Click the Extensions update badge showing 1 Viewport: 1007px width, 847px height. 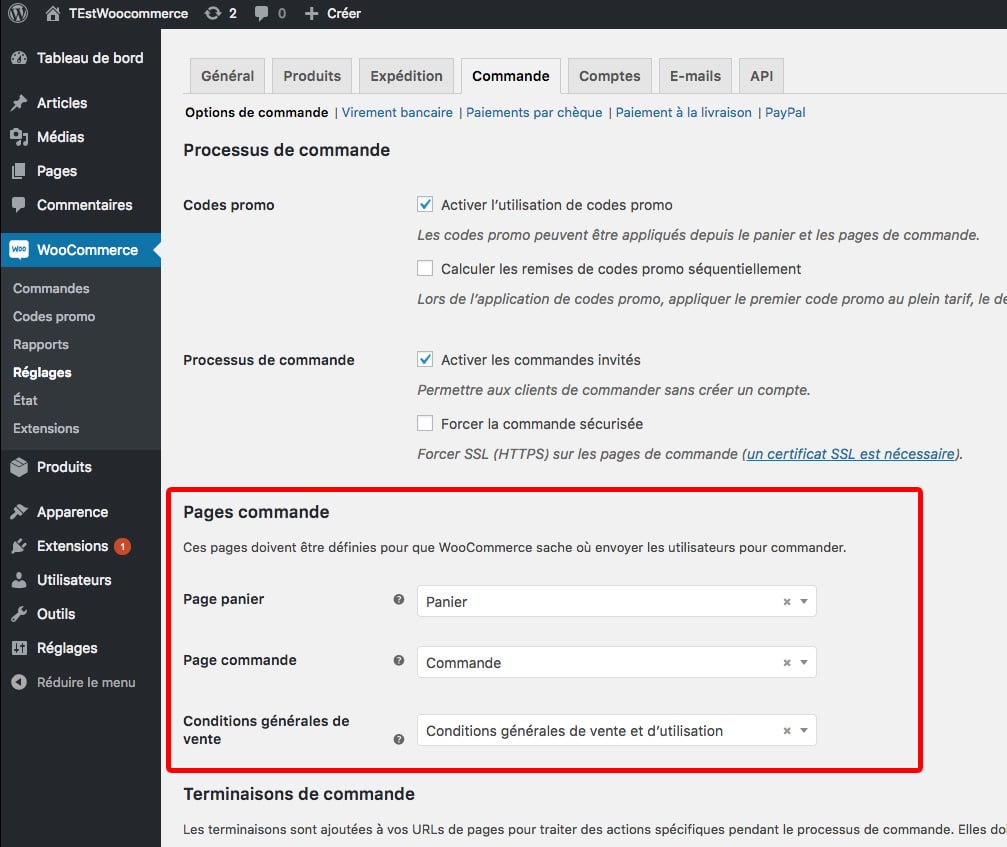[123, 546]
